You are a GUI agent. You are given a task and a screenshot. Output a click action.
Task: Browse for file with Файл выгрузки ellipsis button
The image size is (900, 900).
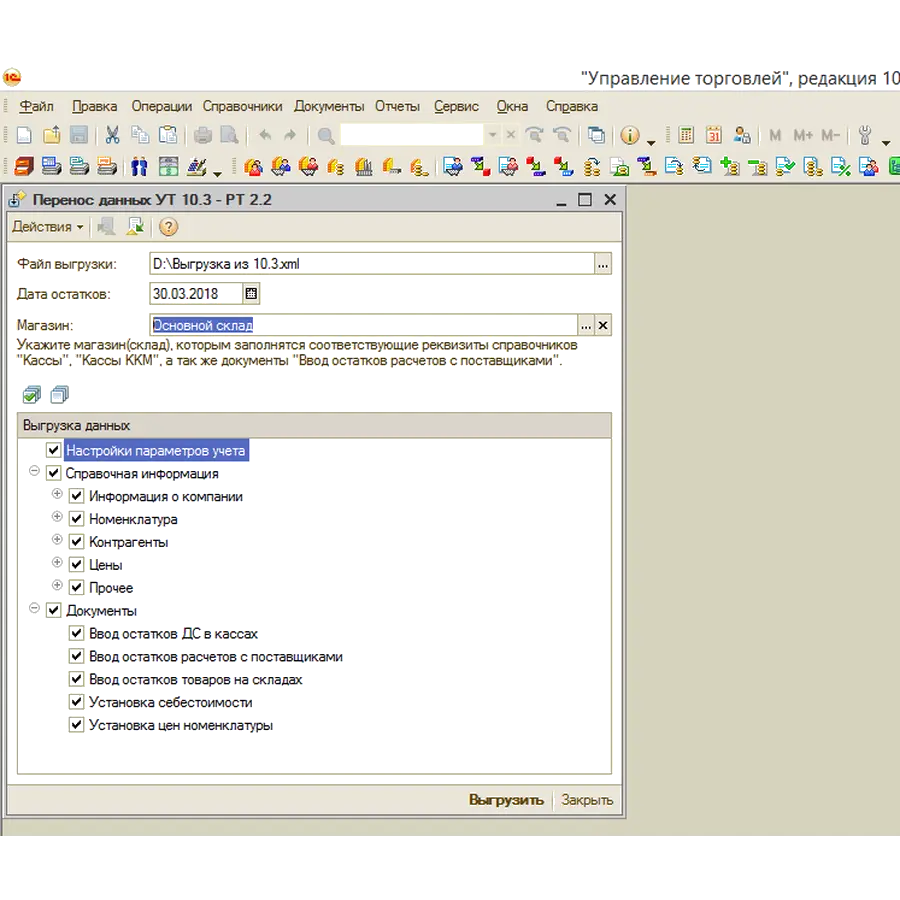pos(603,264)
